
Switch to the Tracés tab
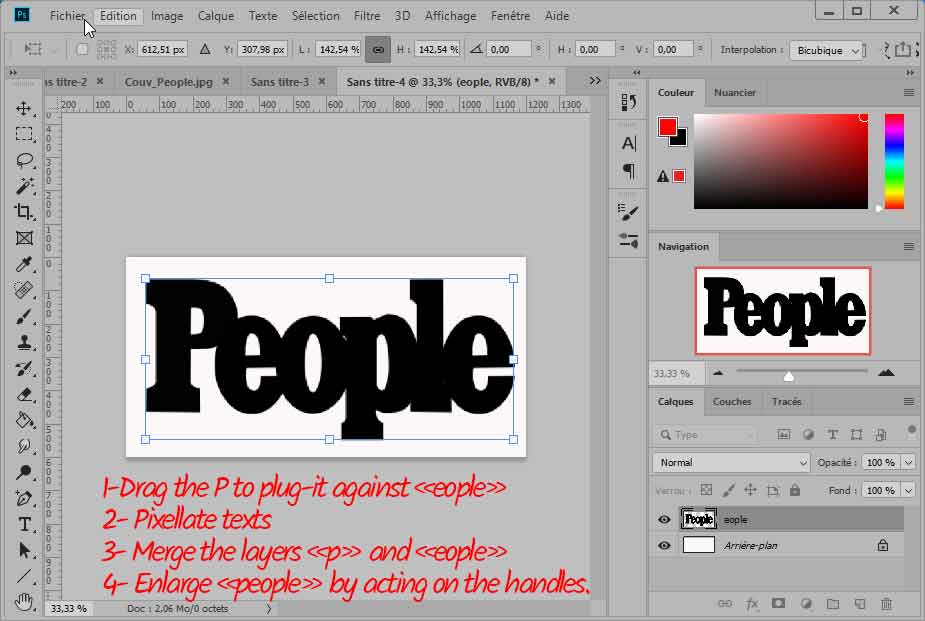click(787, 402)
